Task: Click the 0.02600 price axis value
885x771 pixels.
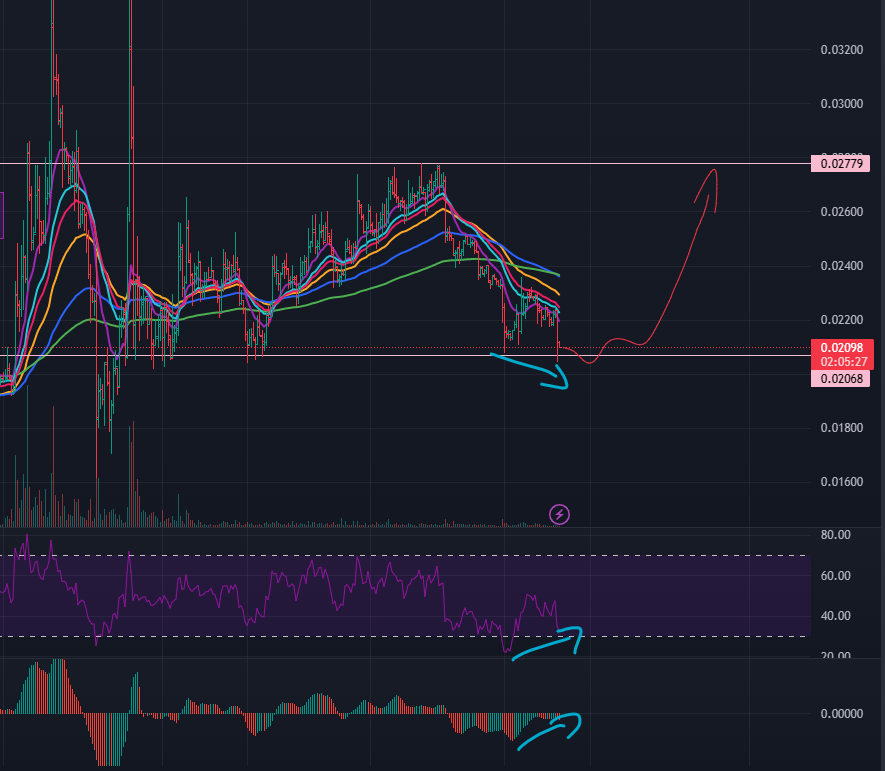Action: point(842,212)
